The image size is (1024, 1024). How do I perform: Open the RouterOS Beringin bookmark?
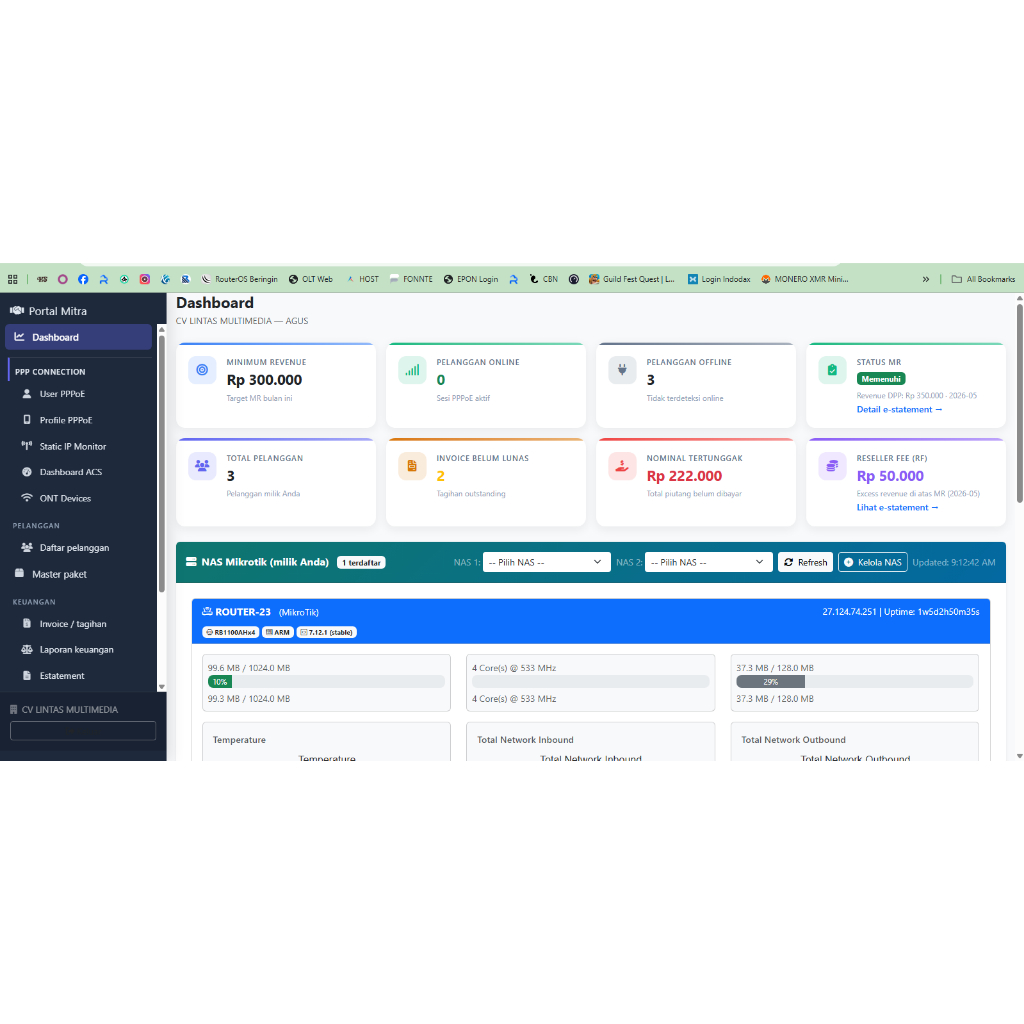[239, 280]
